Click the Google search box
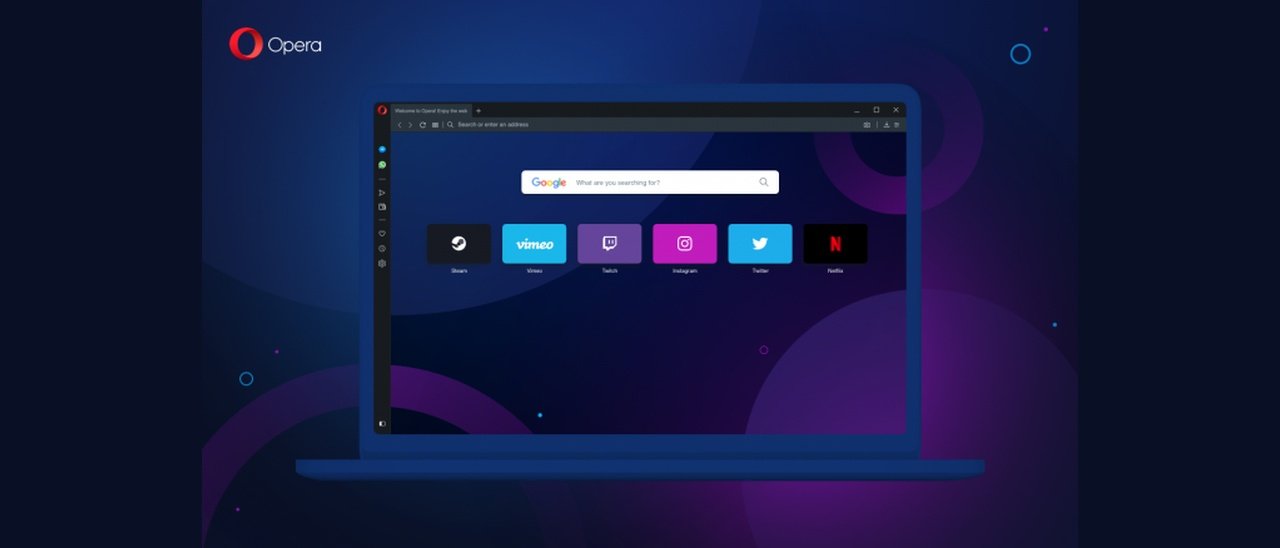1280x548 pixels. (650, 182)
